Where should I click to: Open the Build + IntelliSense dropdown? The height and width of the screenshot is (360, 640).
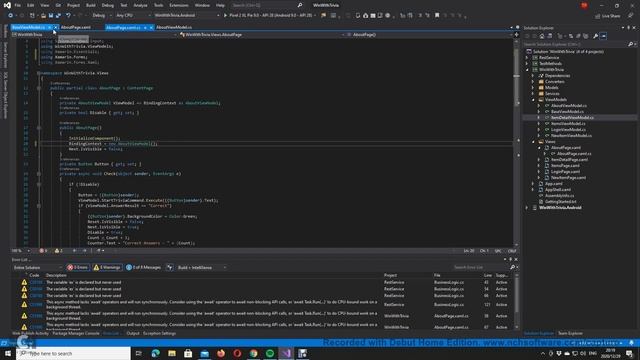click(x=202, y=267)
